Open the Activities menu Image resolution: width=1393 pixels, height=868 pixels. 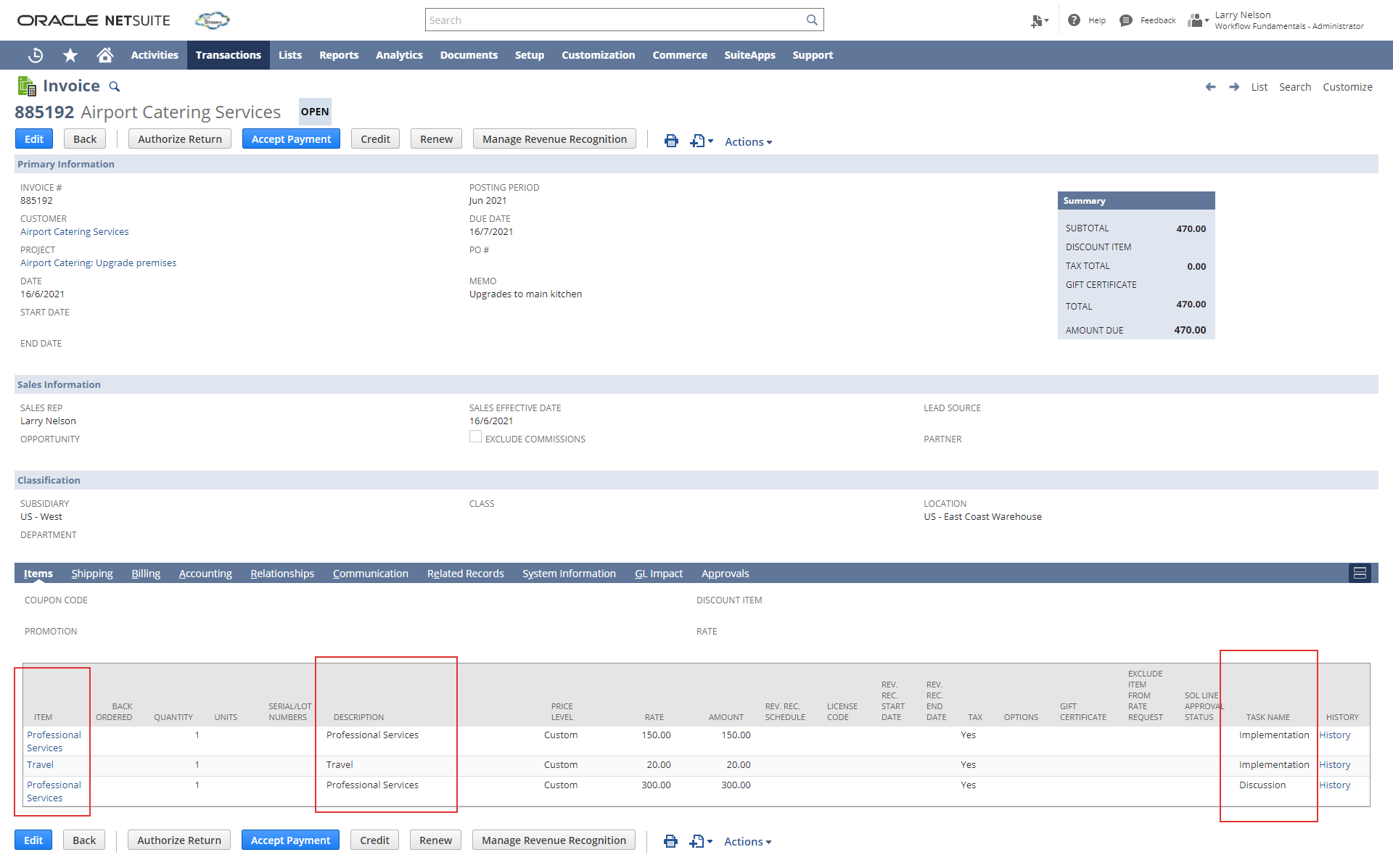[155, 55]
